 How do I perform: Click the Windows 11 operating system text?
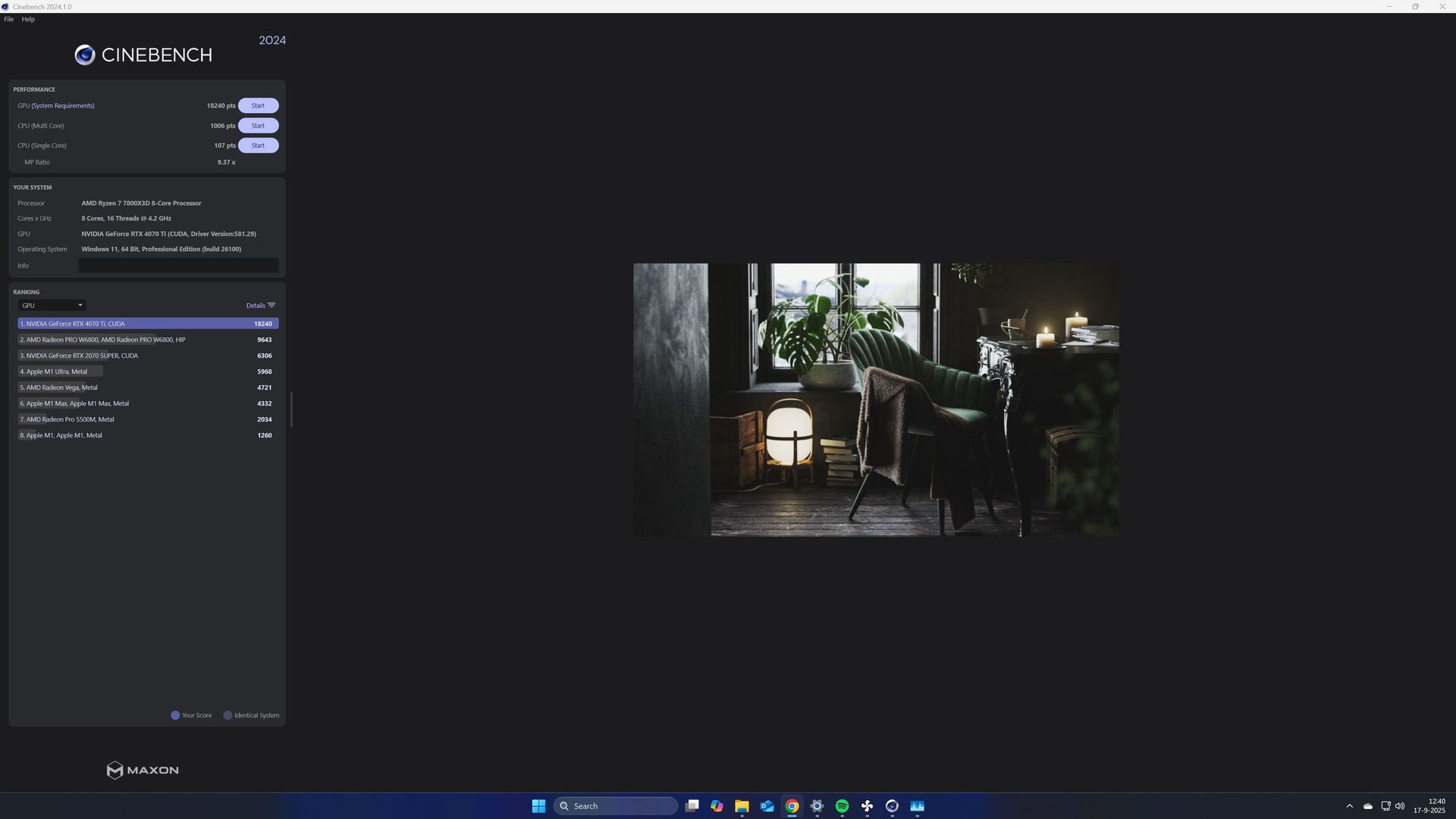(x=161, y=249)
